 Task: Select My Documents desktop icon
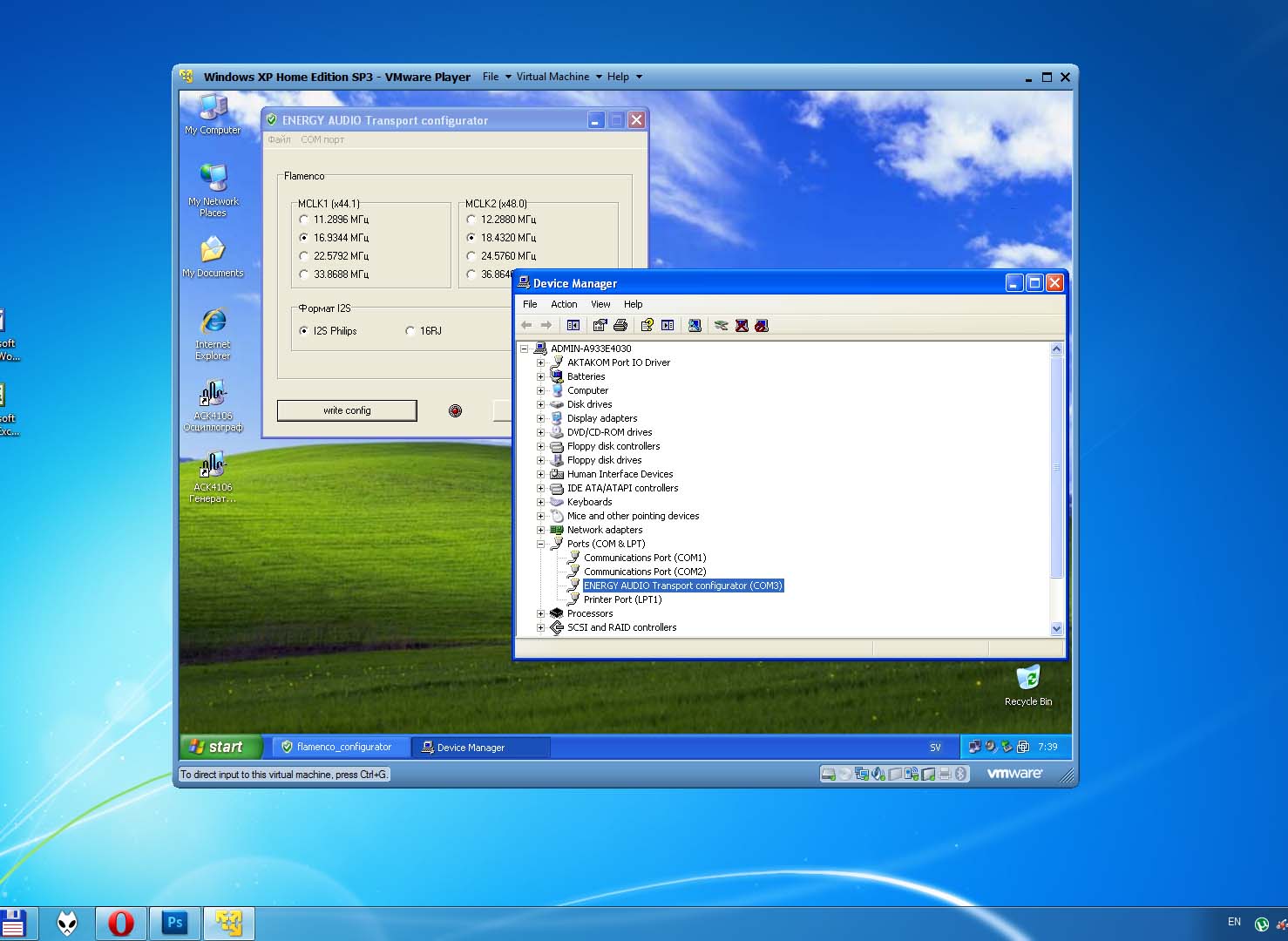pyautogui.click(x=213, y=258)
